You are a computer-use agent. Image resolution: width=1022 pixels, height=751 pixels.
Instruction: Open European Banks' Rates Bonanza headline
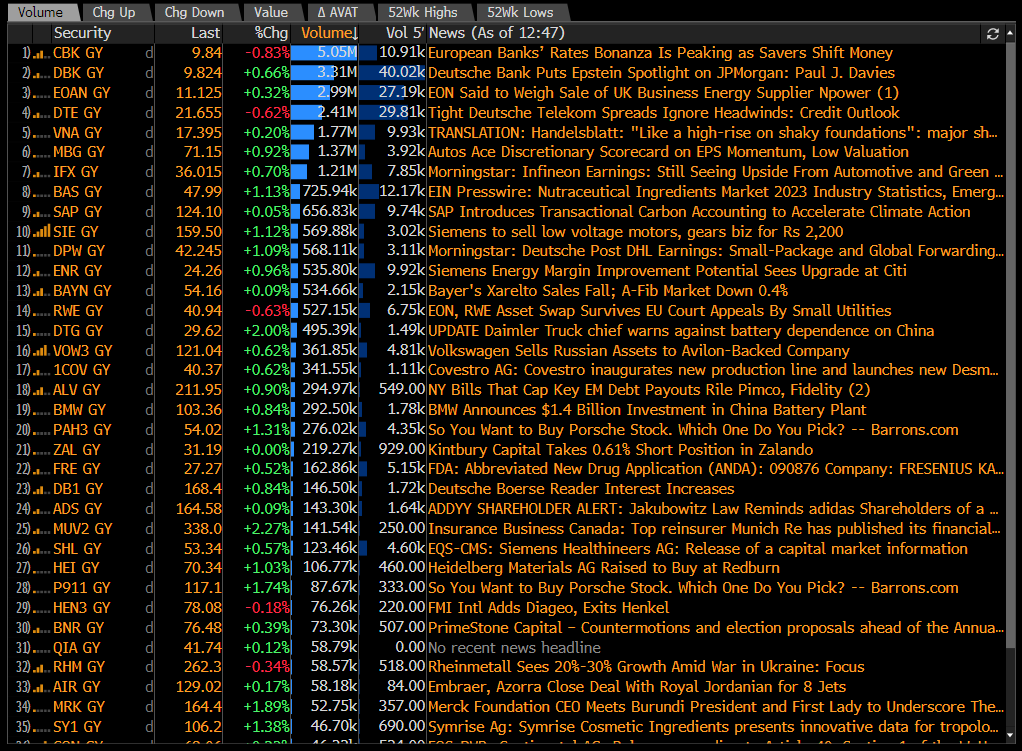660,53
